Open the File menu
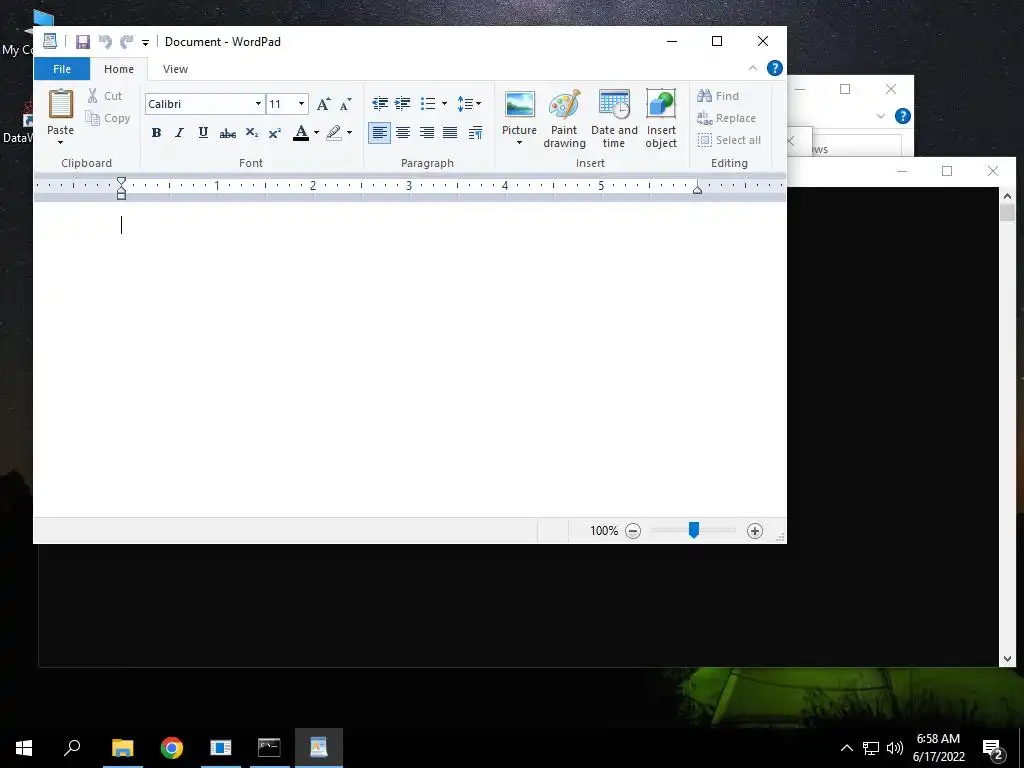The height and width of the screenshot is (768, 1024). [x=61, y=69]
